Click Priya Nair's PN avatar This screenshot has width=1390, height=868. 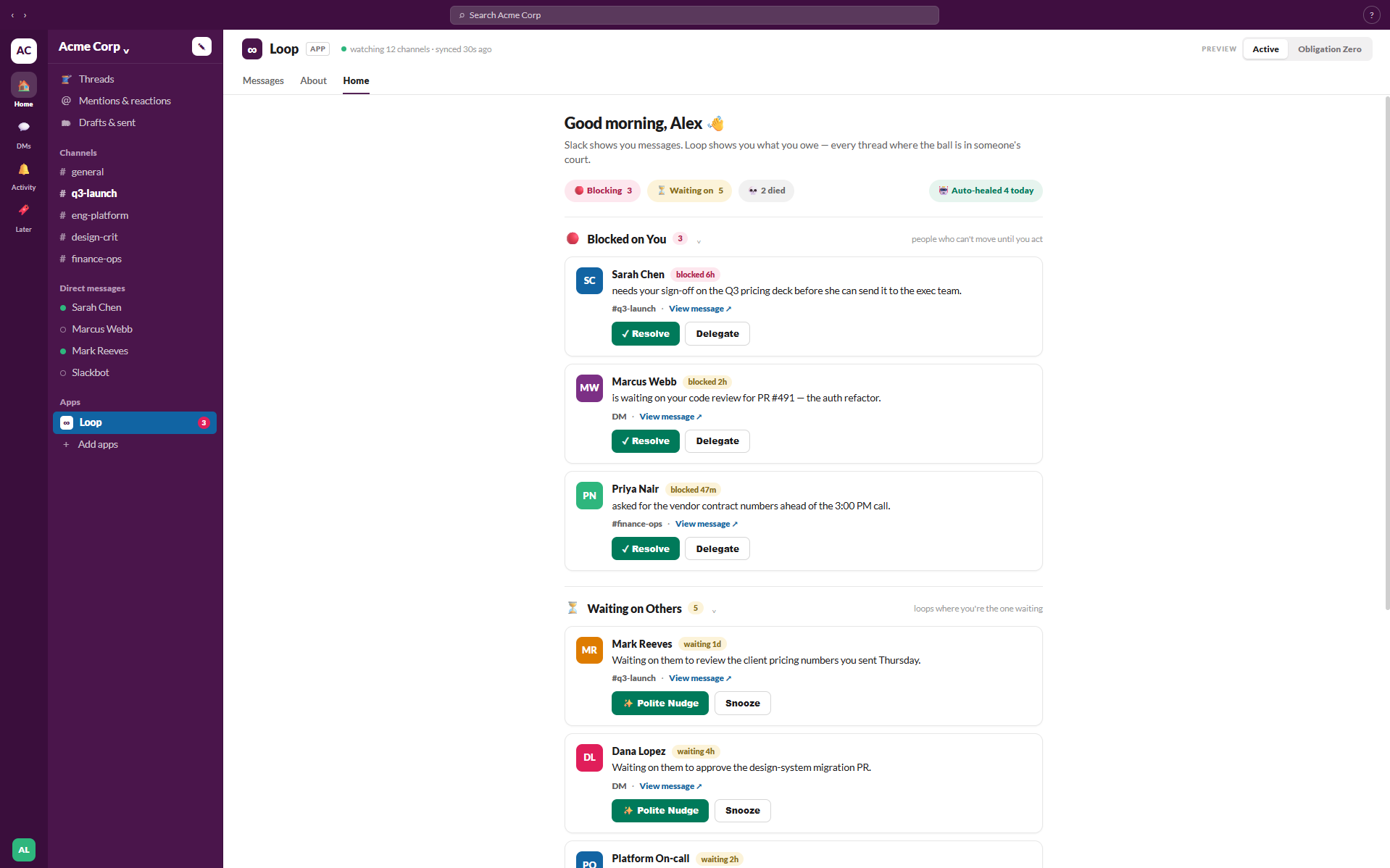(589, 496)
